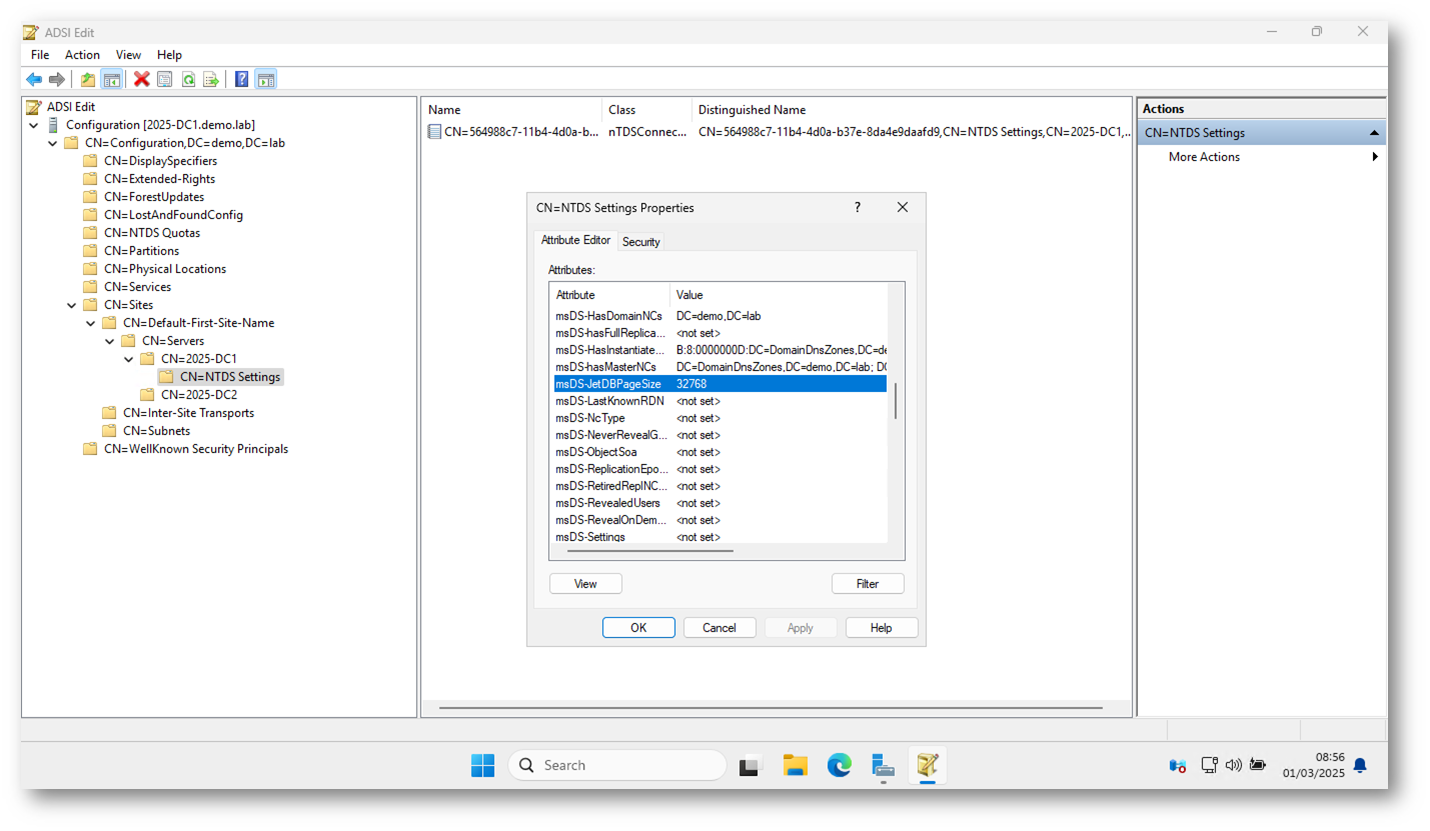Toggle the Show/Hide Action Pane icon
1430x831 pixels.
pos(266,80)
